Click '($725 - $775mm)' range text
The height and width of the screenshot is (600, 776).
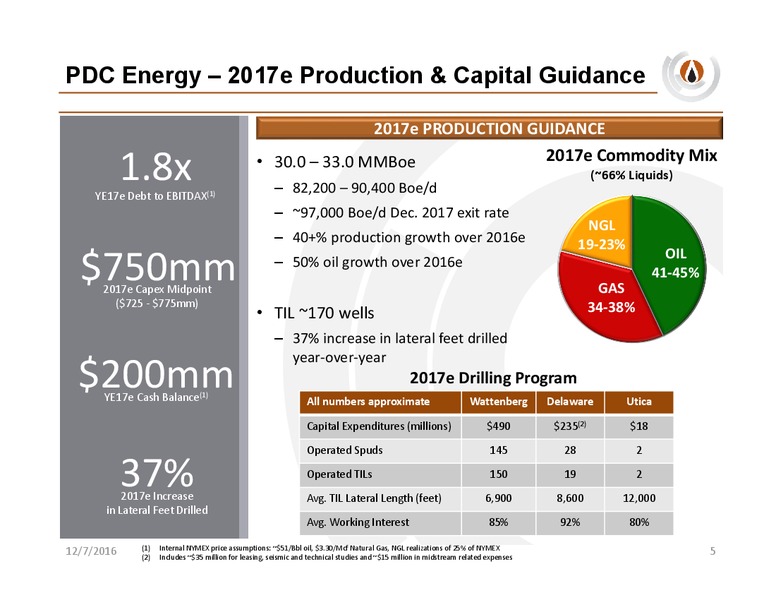[157, 303]
